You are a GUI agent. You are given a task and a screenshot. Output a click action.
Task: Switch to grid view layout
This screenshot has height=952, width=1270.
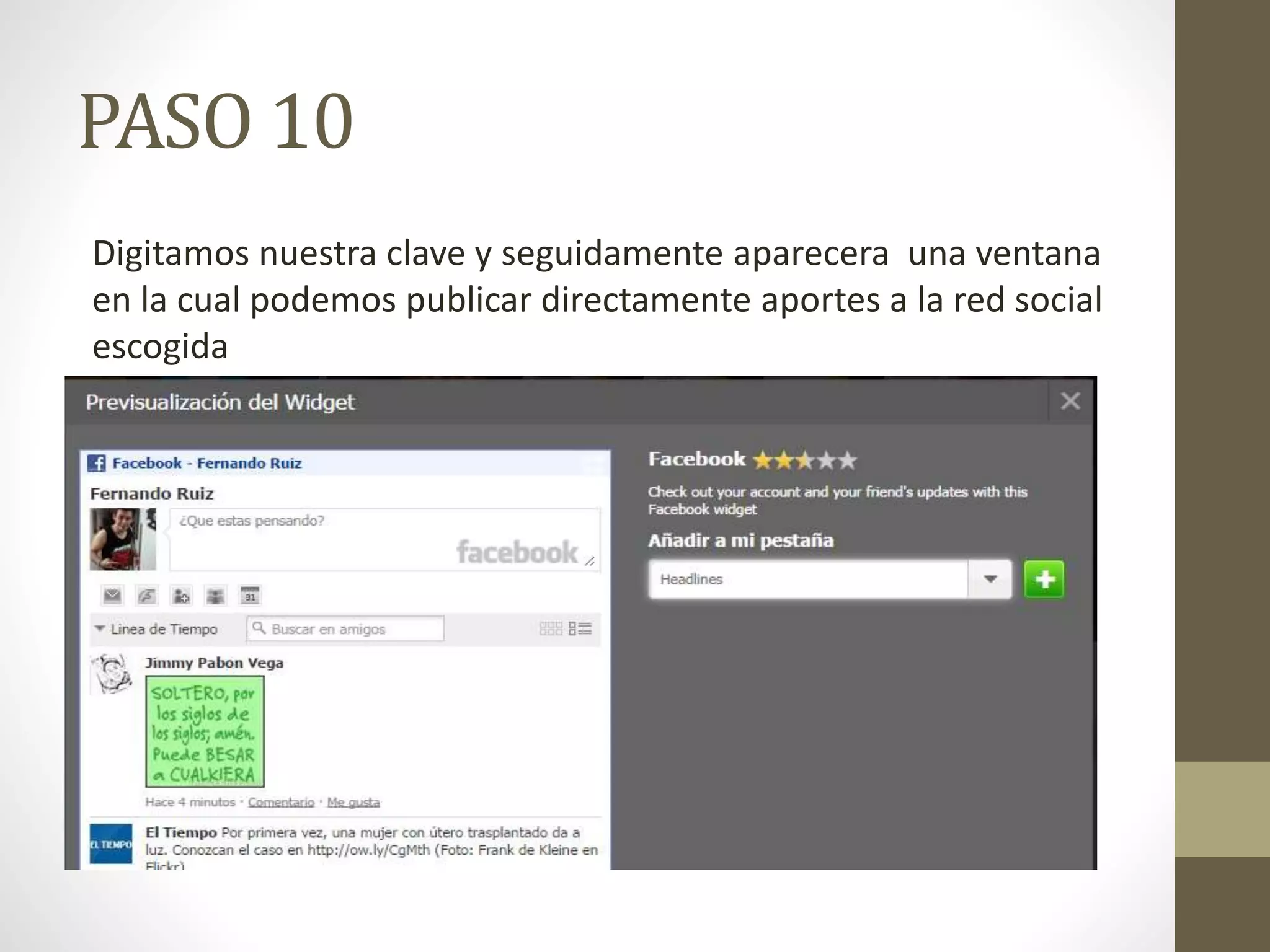(551, 628)
